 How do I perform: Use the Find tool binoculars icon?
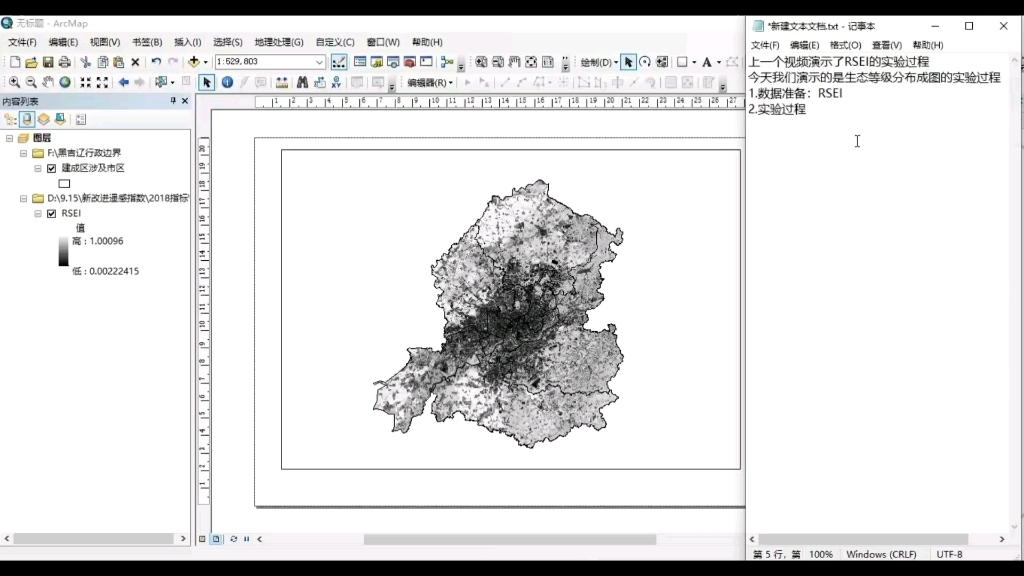[303, 82]
